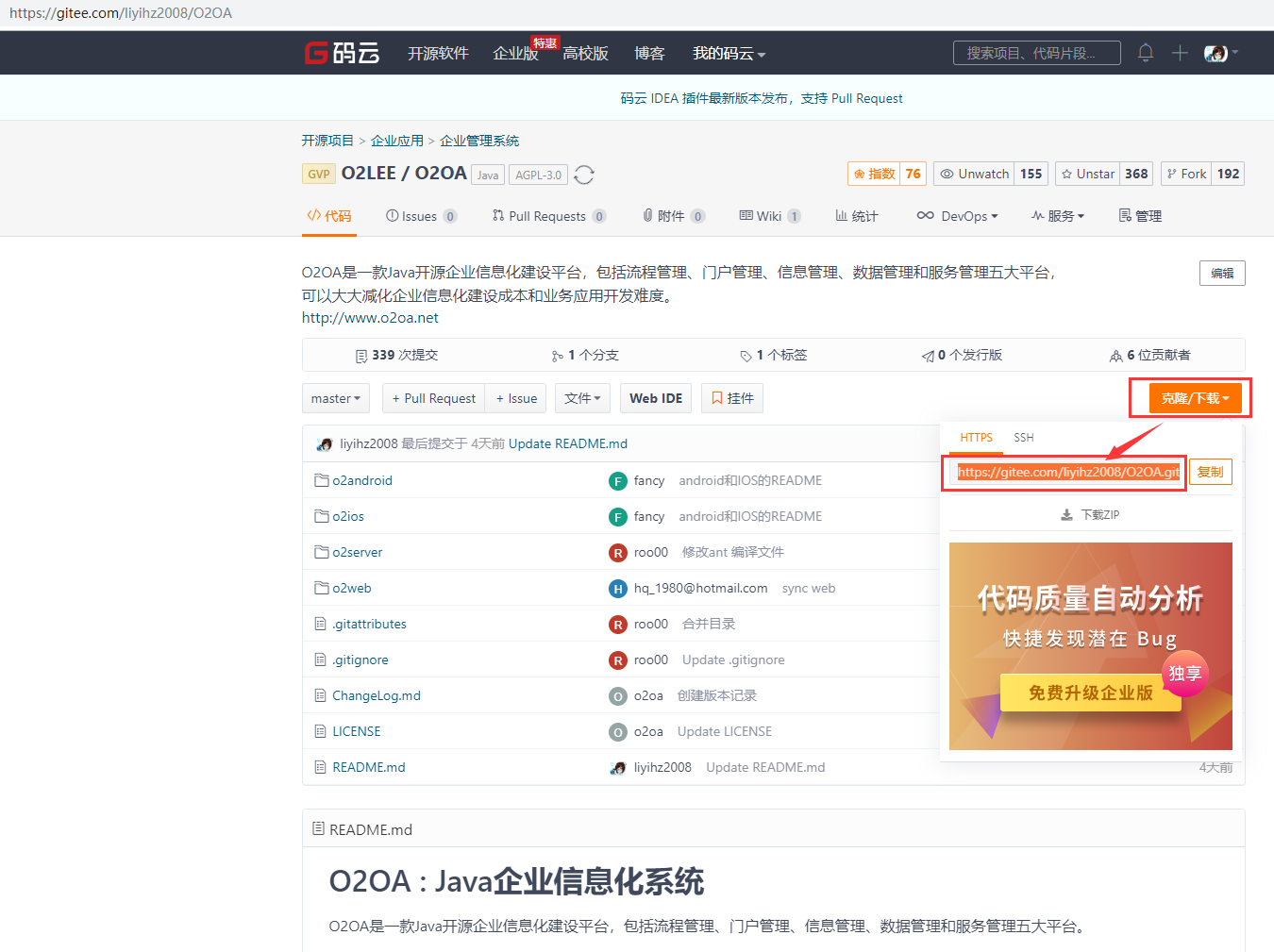Click inside the search projects input field
This screenshot has height=952, width=1274.
tap(1035, 53)
